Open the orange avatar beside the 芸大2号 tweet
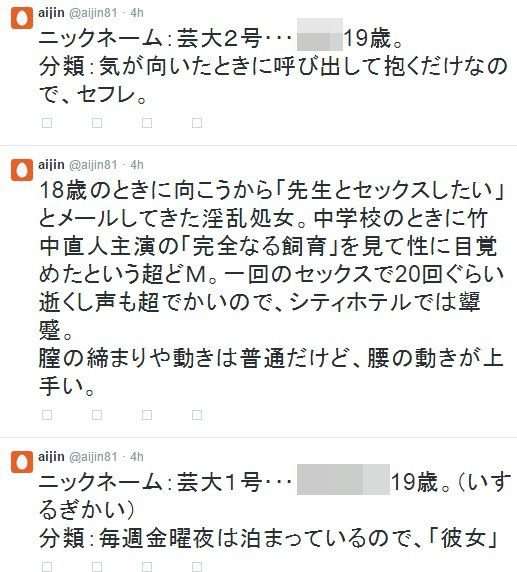The image size is (517, 572). (22, 18)
